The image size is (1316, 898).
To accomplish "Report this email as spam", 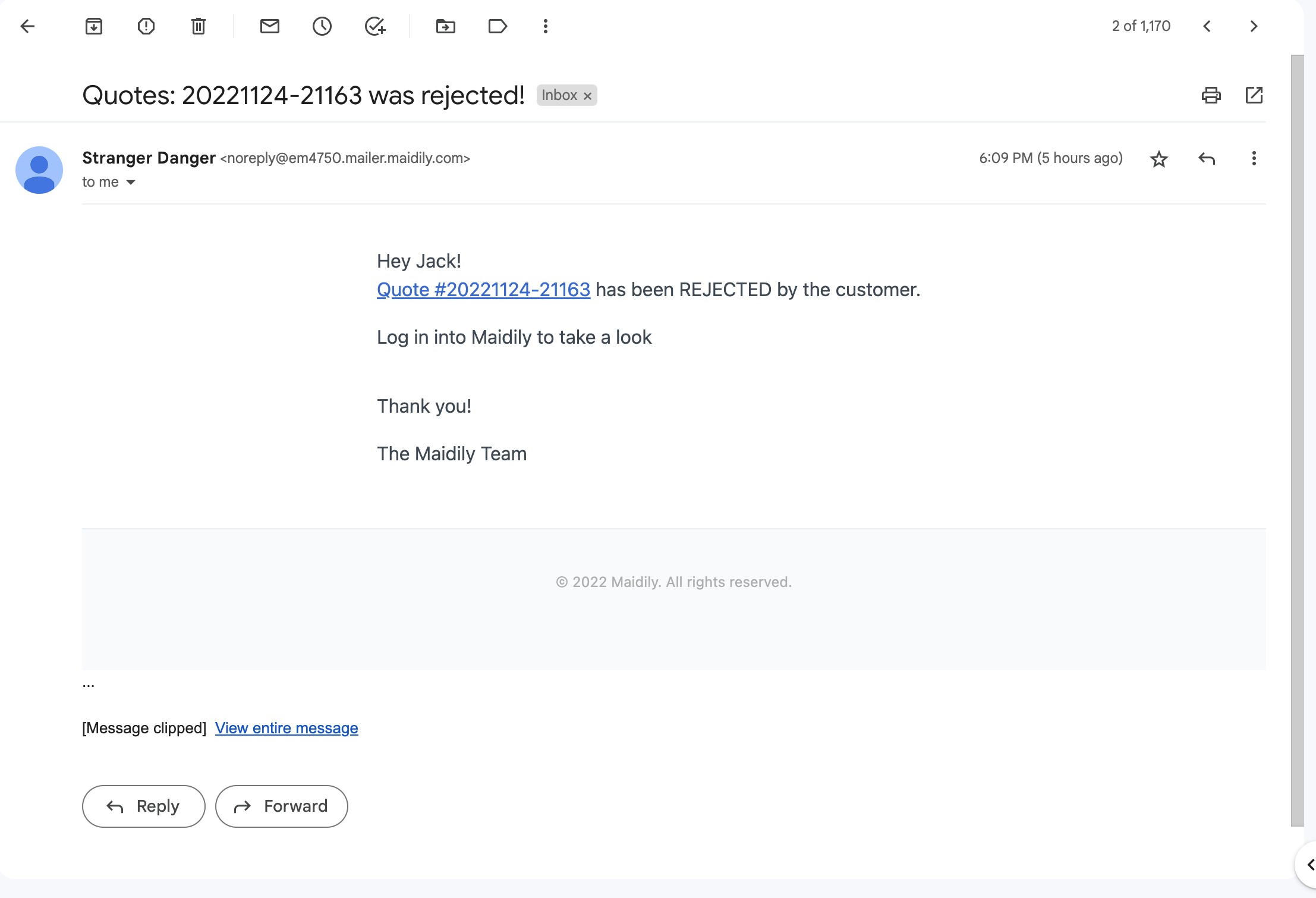I will coord(146,26).
